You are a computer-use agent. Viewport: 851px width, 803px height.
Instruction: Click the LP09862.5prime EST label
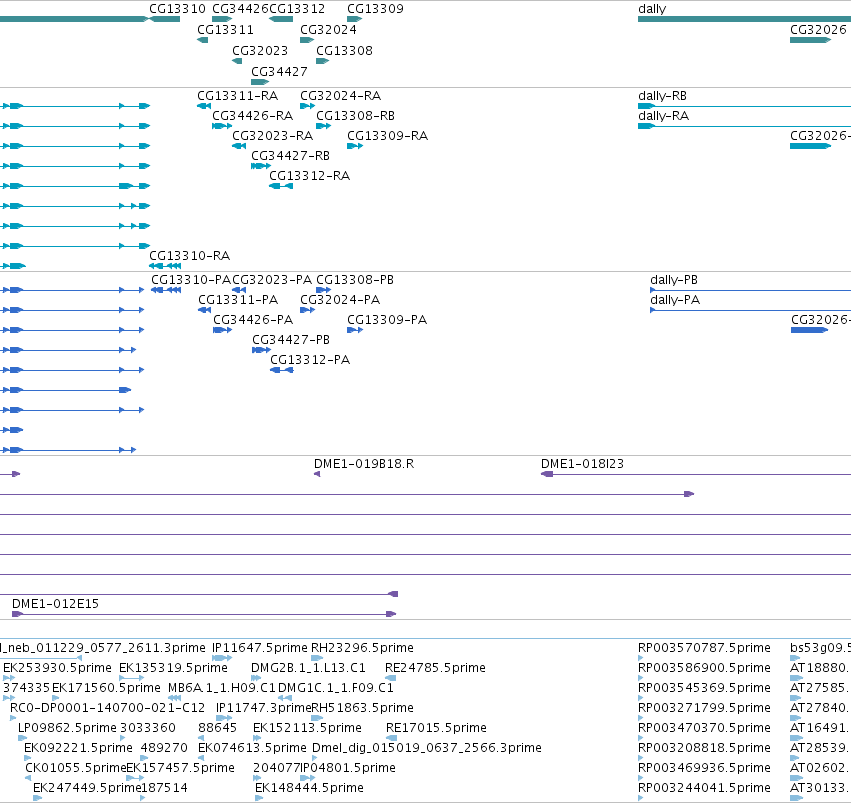[67, 728]
